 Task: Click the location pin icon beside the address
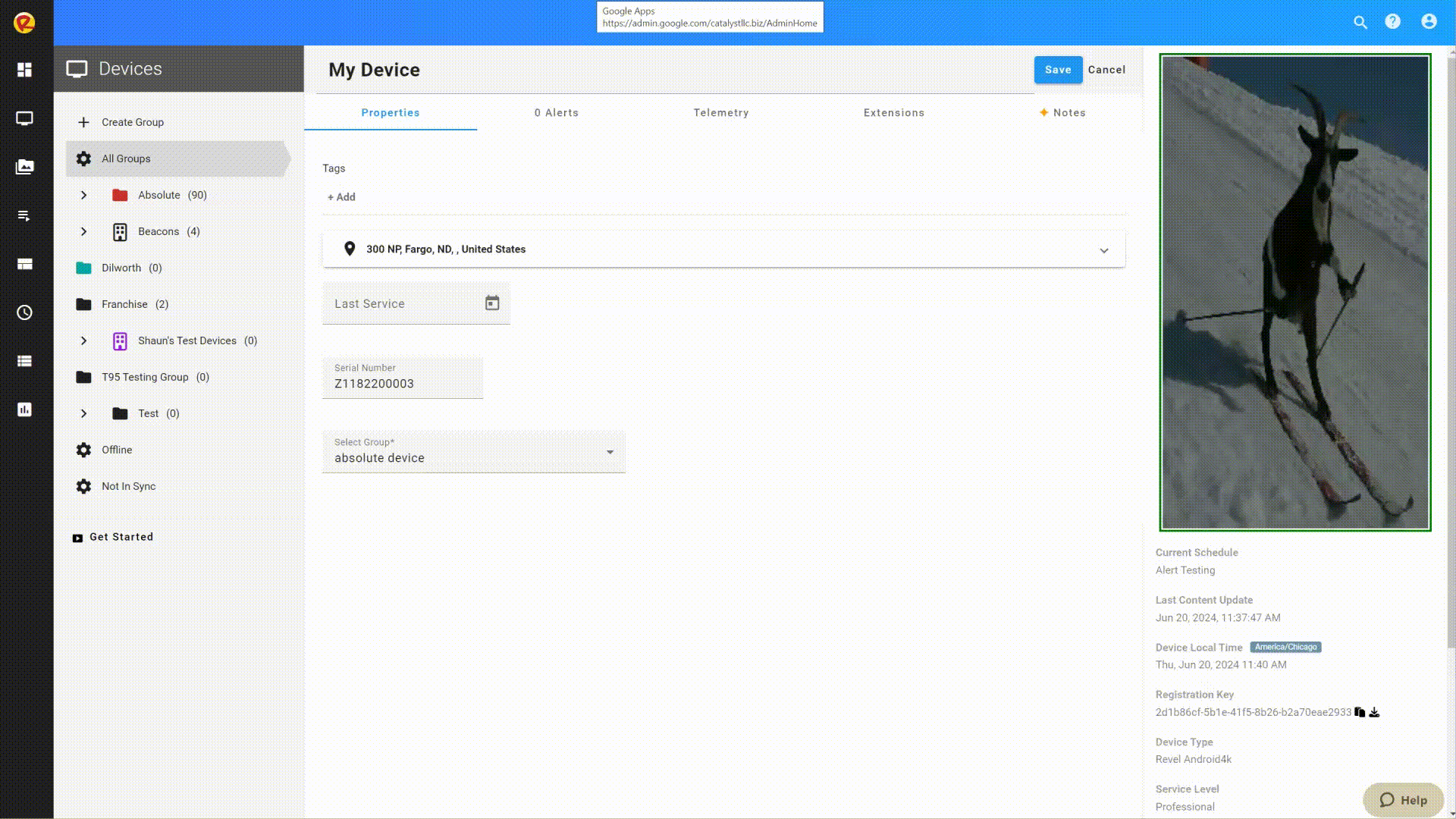[x=350, y=249]
